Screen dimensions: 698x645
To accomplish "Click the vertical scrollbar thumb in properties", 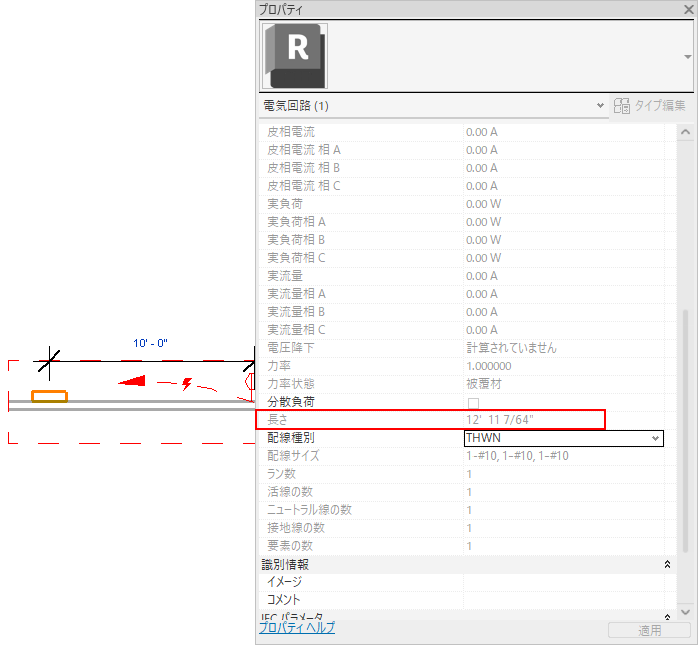I will [686, 431].
